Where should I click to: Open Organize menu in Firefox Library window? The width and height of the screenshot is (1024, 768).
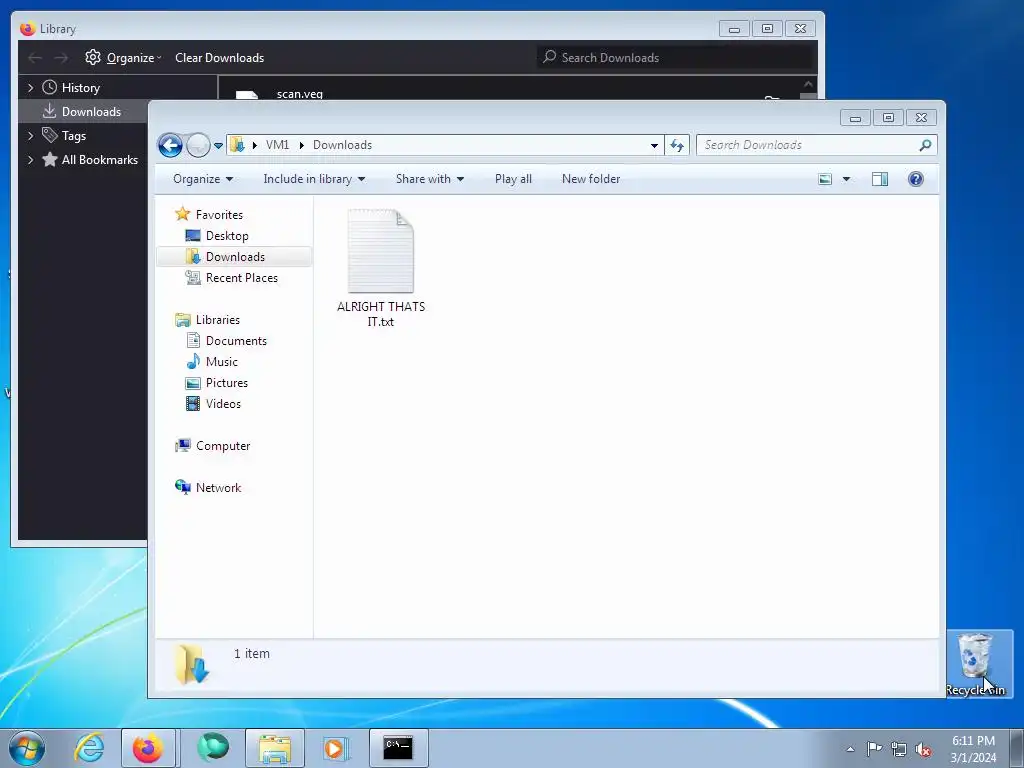pos(123,57)
